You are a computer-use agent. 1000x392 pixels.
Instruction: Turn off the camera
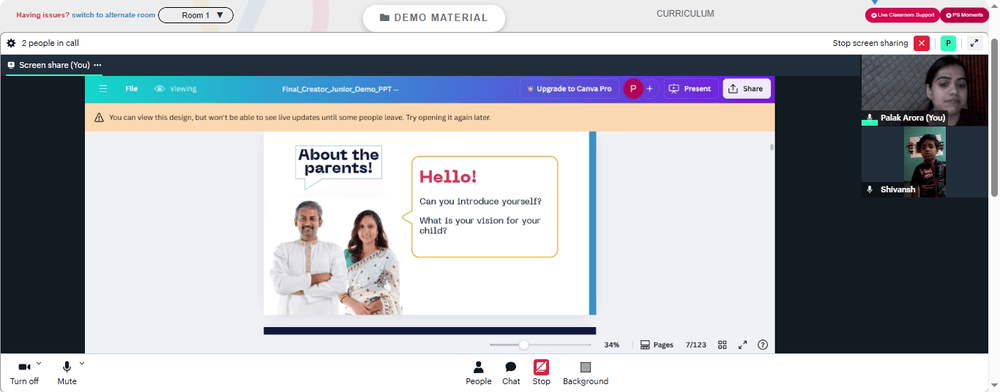pos(24,373)
